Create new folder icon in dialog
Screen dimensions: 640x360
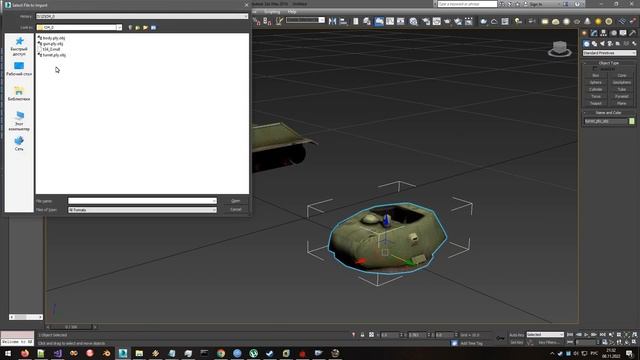coord(145,27)
